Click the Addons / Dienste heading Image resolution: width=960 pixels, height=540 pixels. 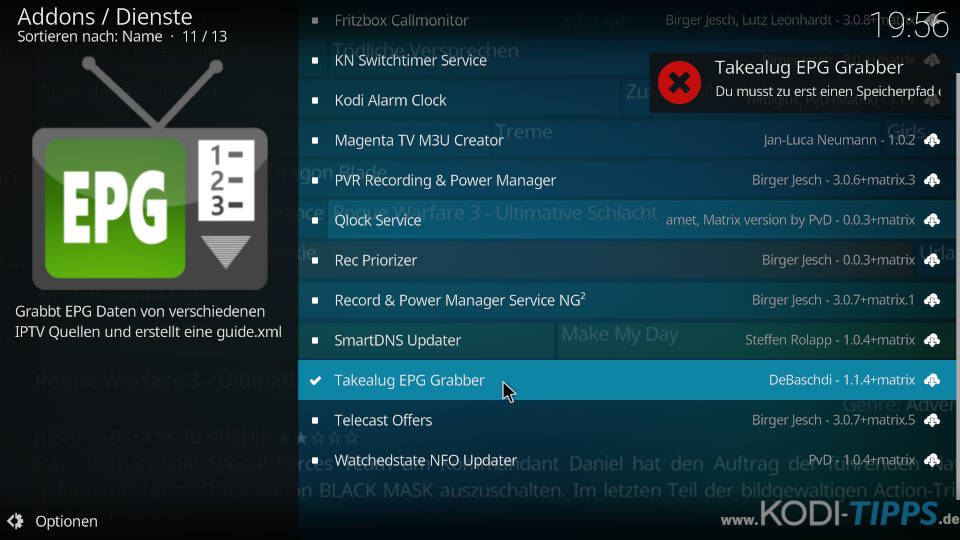click(105, 17)
